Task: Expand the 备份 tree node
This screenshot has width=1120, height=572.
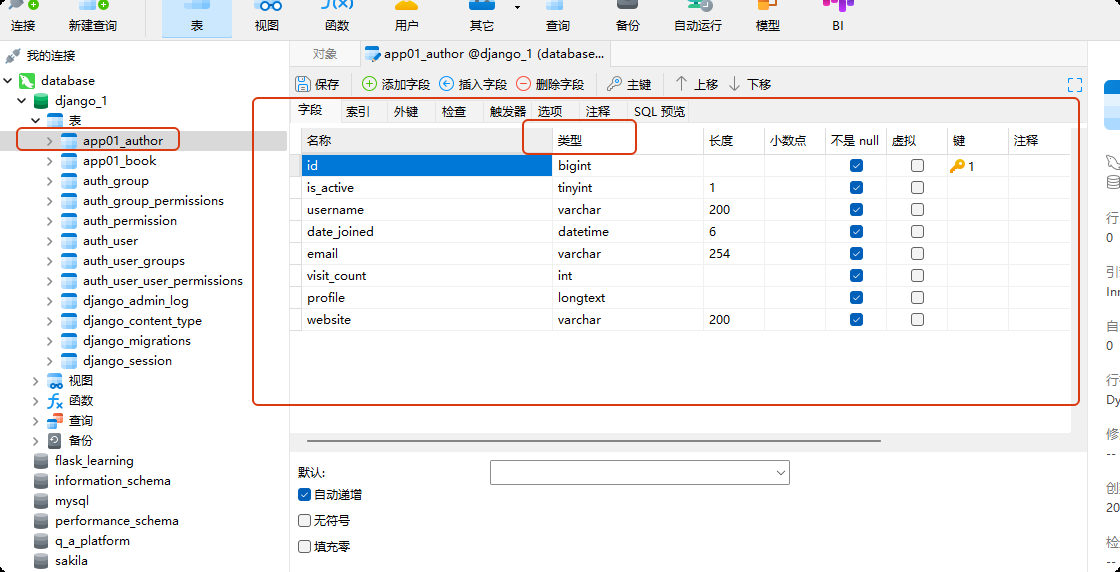Action: [x=35, y=441]
